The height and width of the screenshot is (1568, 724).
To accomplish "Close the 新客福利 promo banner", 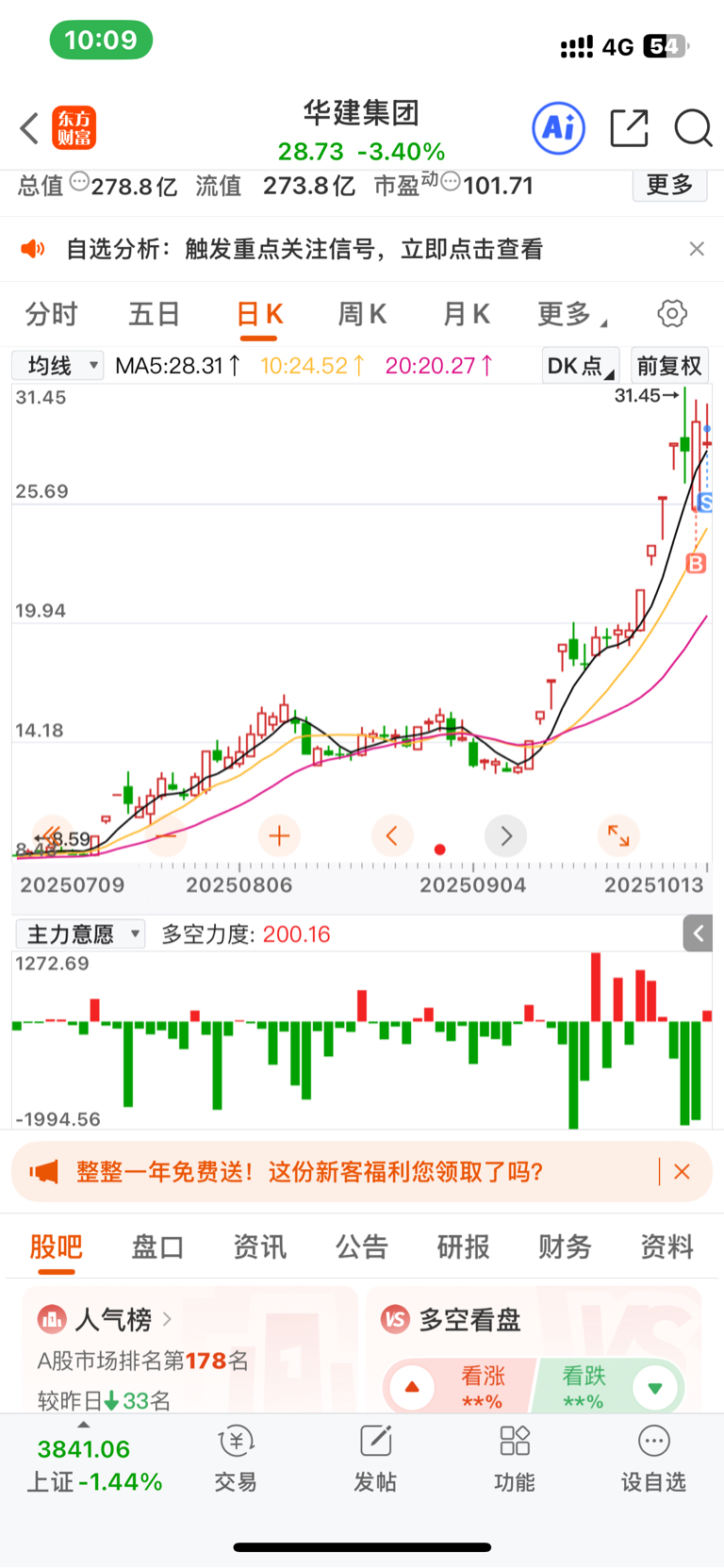I will click(x=683, y=1172).
